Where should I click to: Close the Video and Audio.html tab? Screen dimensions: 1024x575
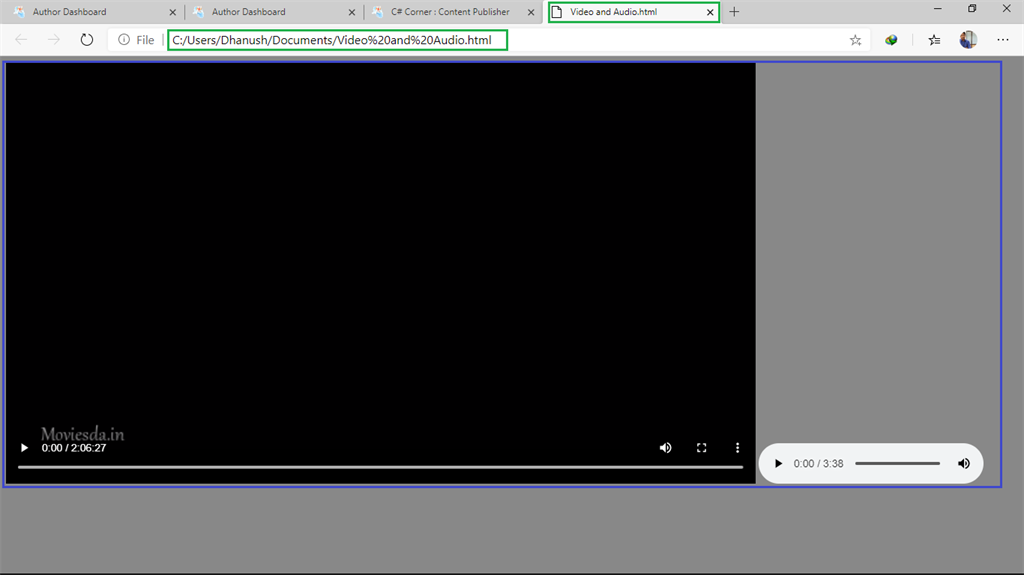(710, 12)
